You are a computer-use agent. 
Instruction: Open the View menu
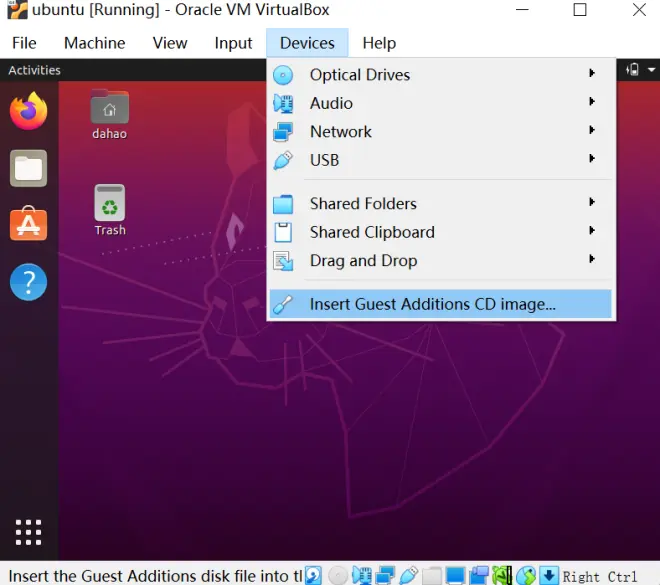[170, 43]
